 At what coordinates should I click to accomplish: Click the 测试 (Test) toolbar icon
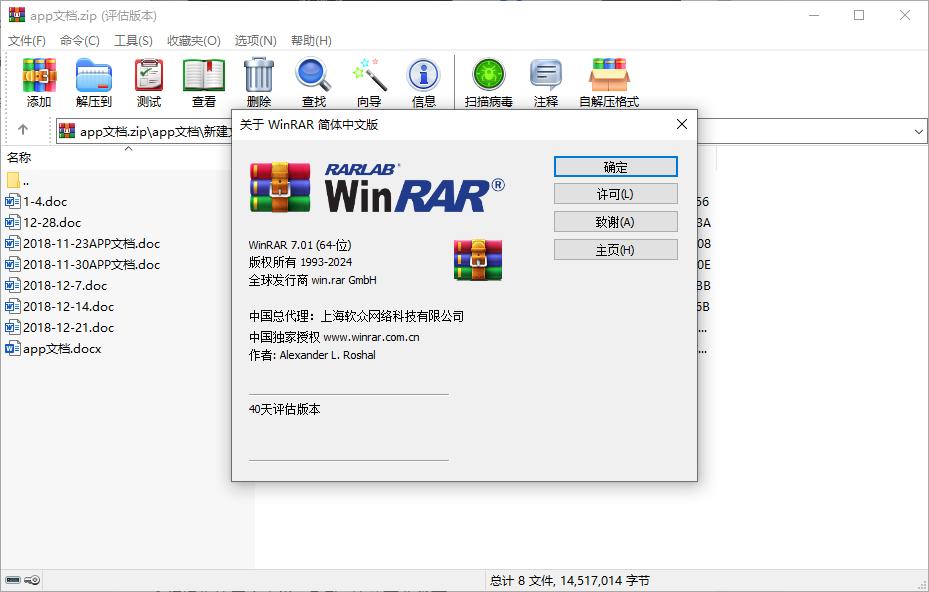(149, 75)
